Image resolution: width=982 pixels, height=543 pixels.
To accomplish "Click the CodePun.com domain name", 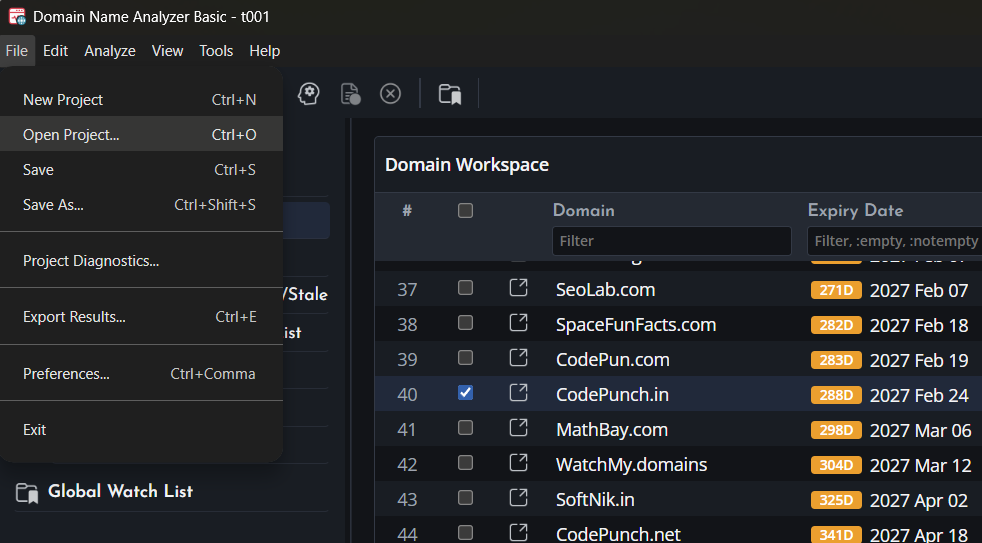I will pyautogui.click(x=612, y=359).
